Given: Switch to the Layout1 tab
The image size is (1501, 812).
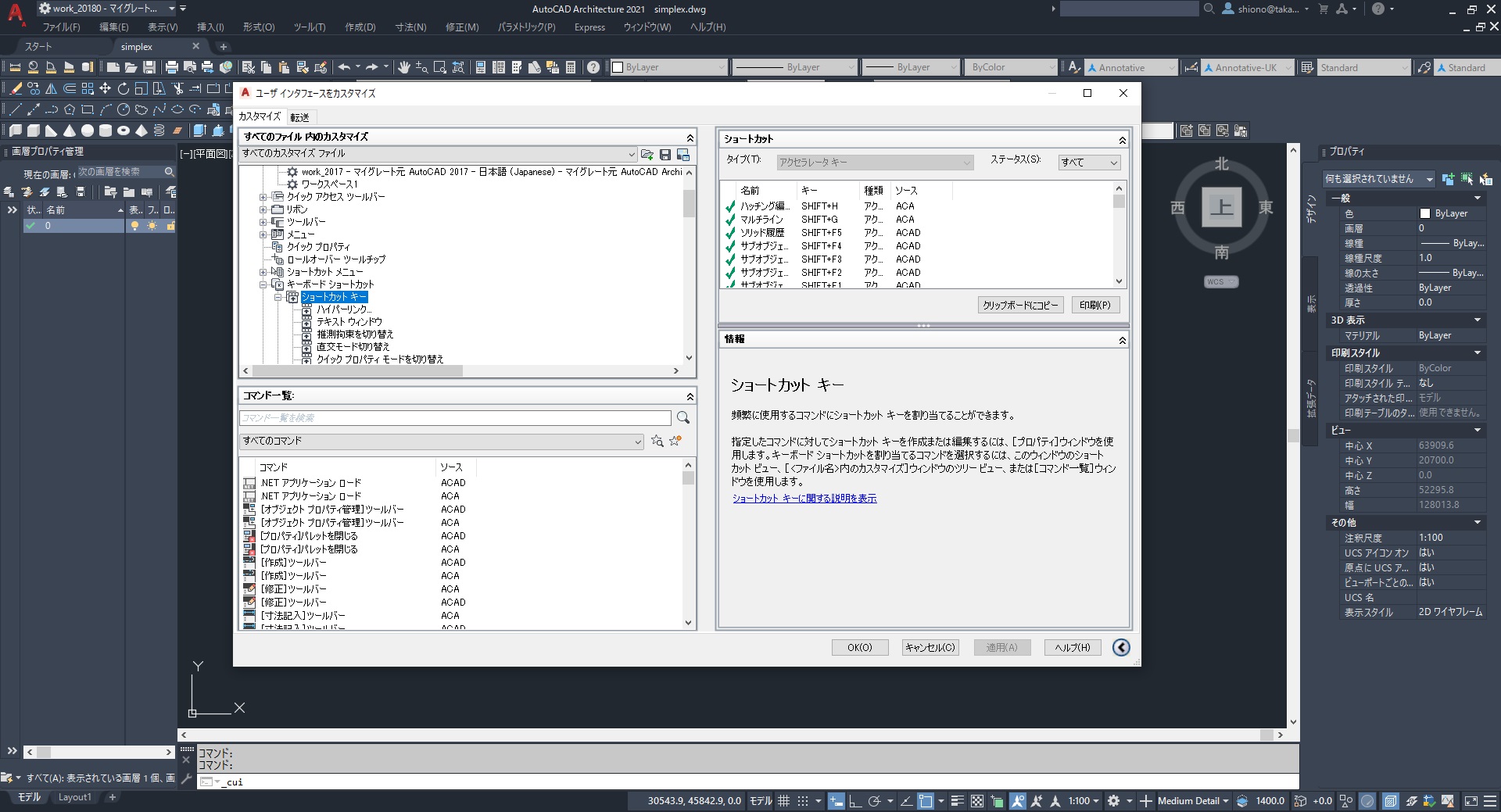Looking at the screenshot, I should click(75, 798).
